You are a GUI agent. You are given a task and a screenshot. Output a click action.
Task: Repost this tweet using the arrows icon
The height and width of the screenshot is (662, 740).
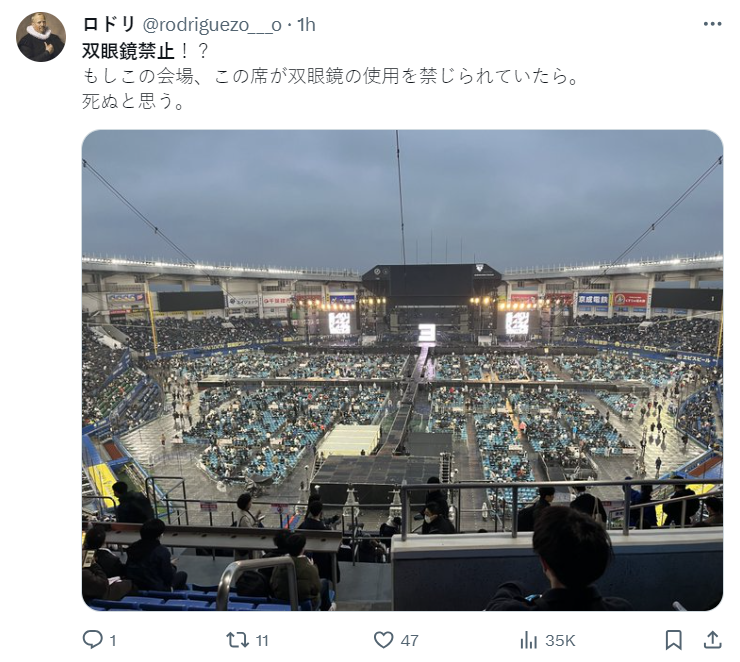pyautogui.click(x=237, y=640)
